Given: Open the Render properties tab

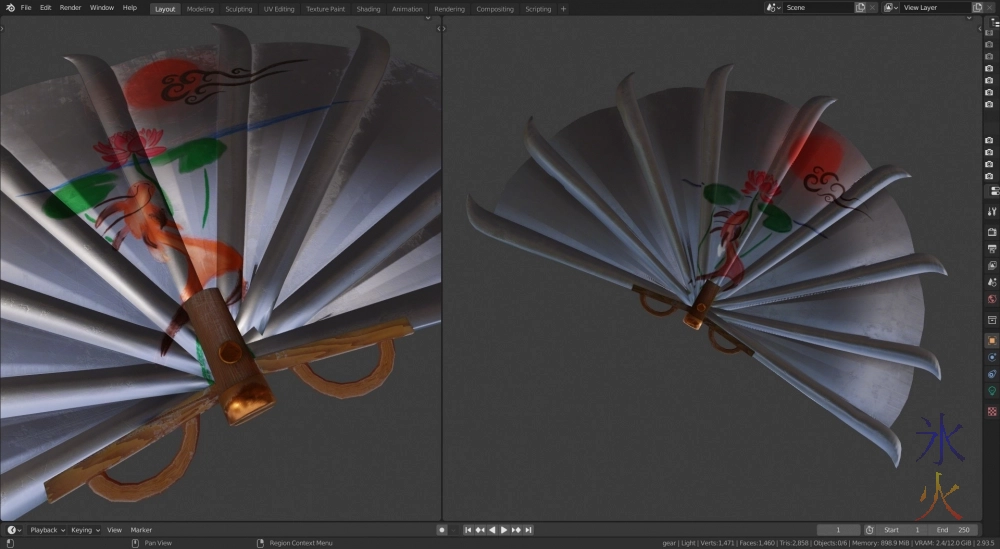Looking at the screenshot, I should pos(992,232).
